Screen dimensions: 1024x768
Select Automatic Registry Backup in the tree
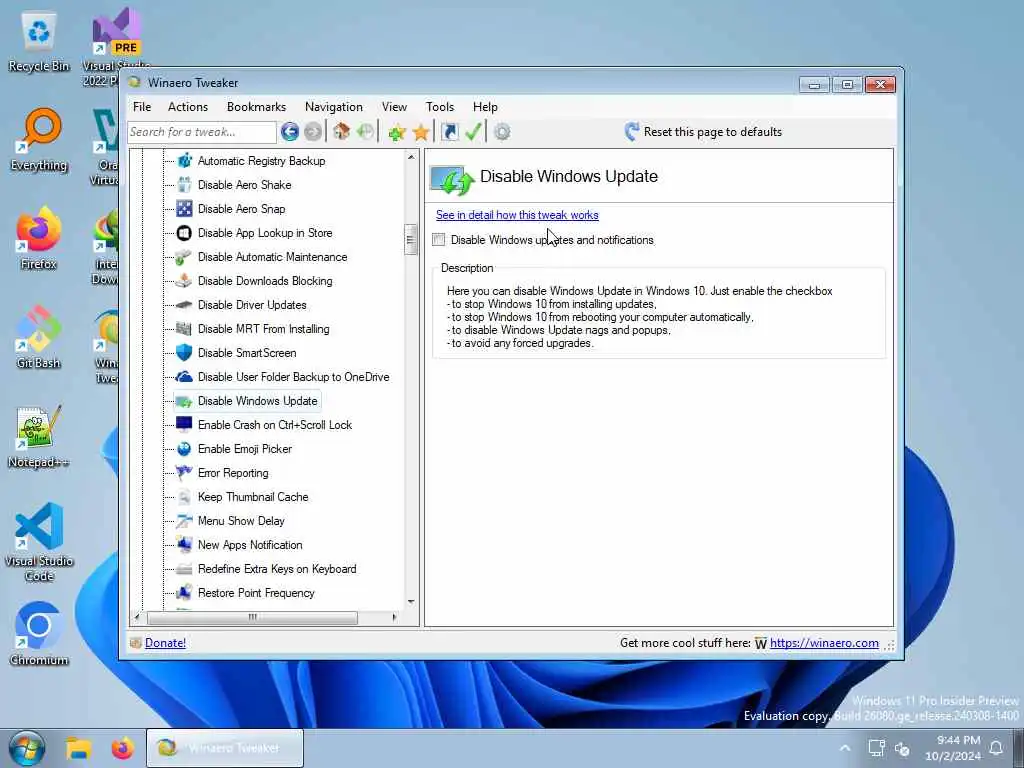coord(261,161)
